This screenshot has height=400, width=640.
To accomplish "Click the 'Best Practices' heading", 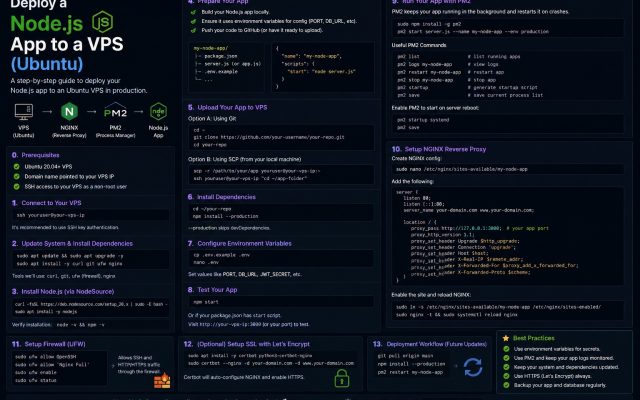I will click(533, 338).
